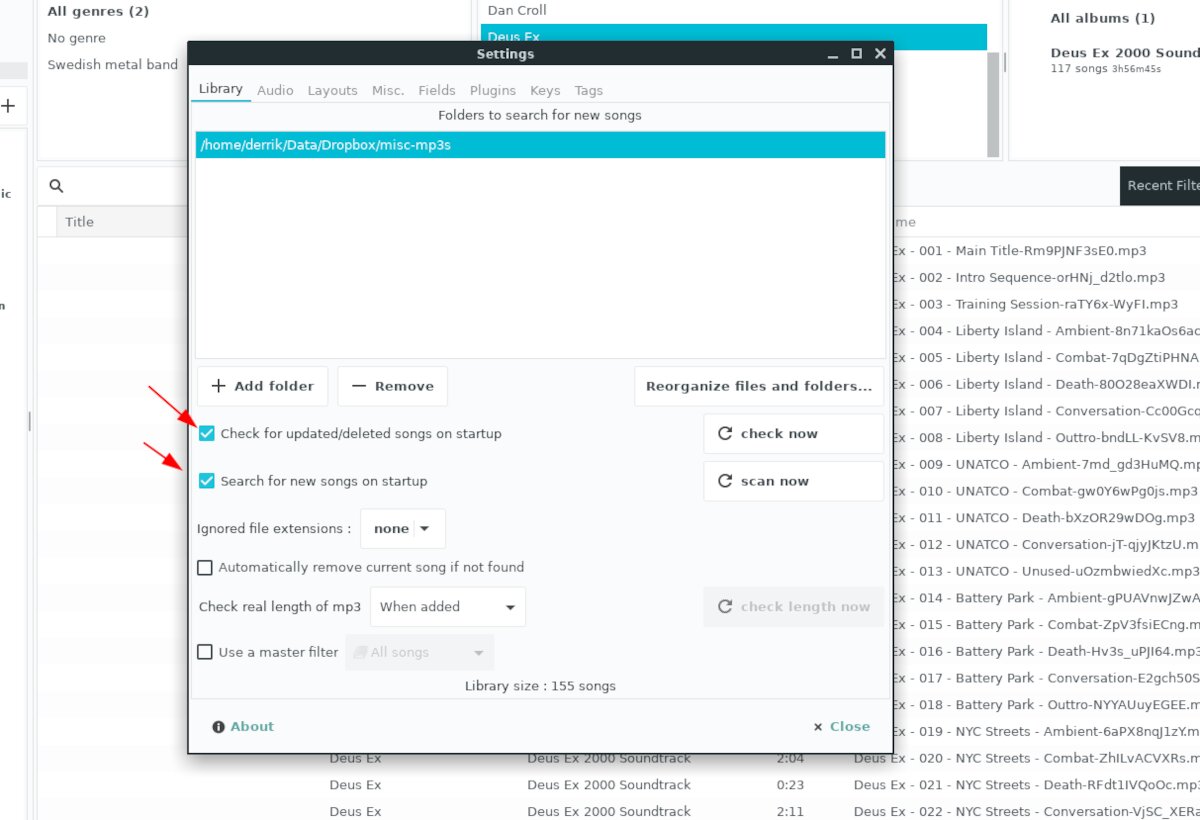Select the misc-mp3s folder path entry
The width and height of the screenshot is (1200, 820).
coord(540,145)
